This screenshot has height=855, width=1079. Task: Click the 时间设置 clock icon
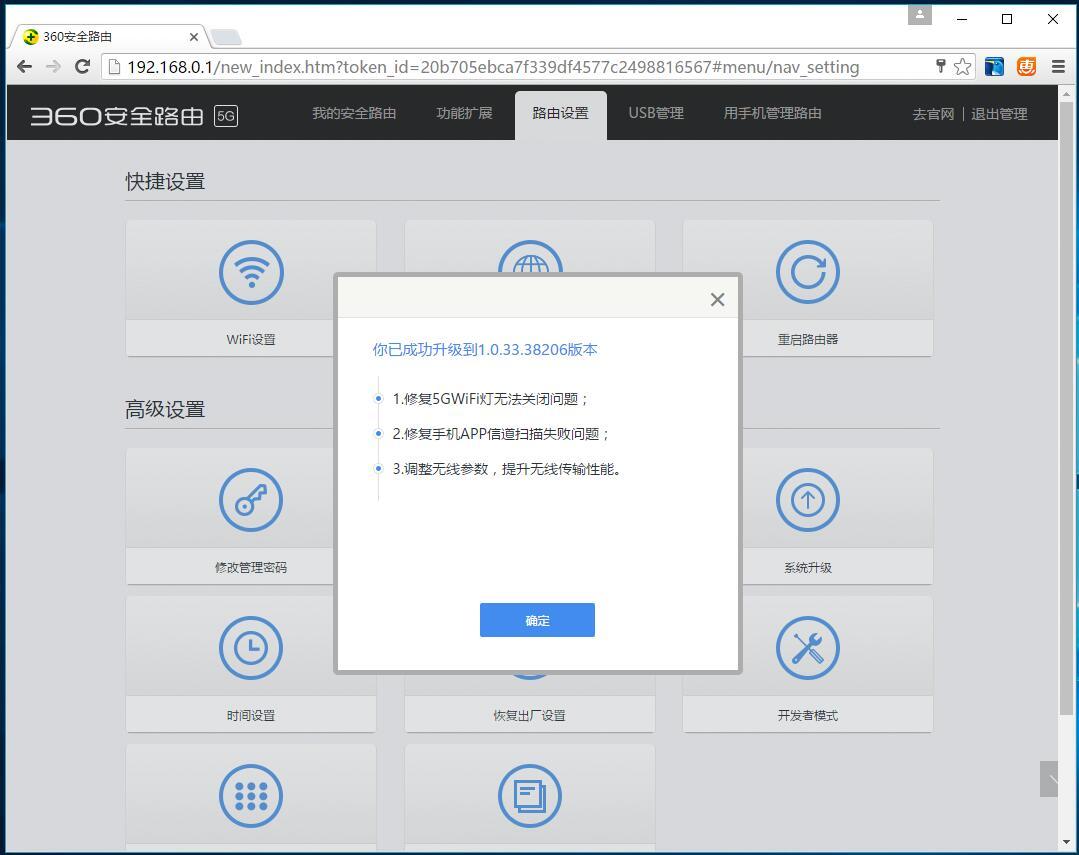pyautogui.click(x=250, y=647)
